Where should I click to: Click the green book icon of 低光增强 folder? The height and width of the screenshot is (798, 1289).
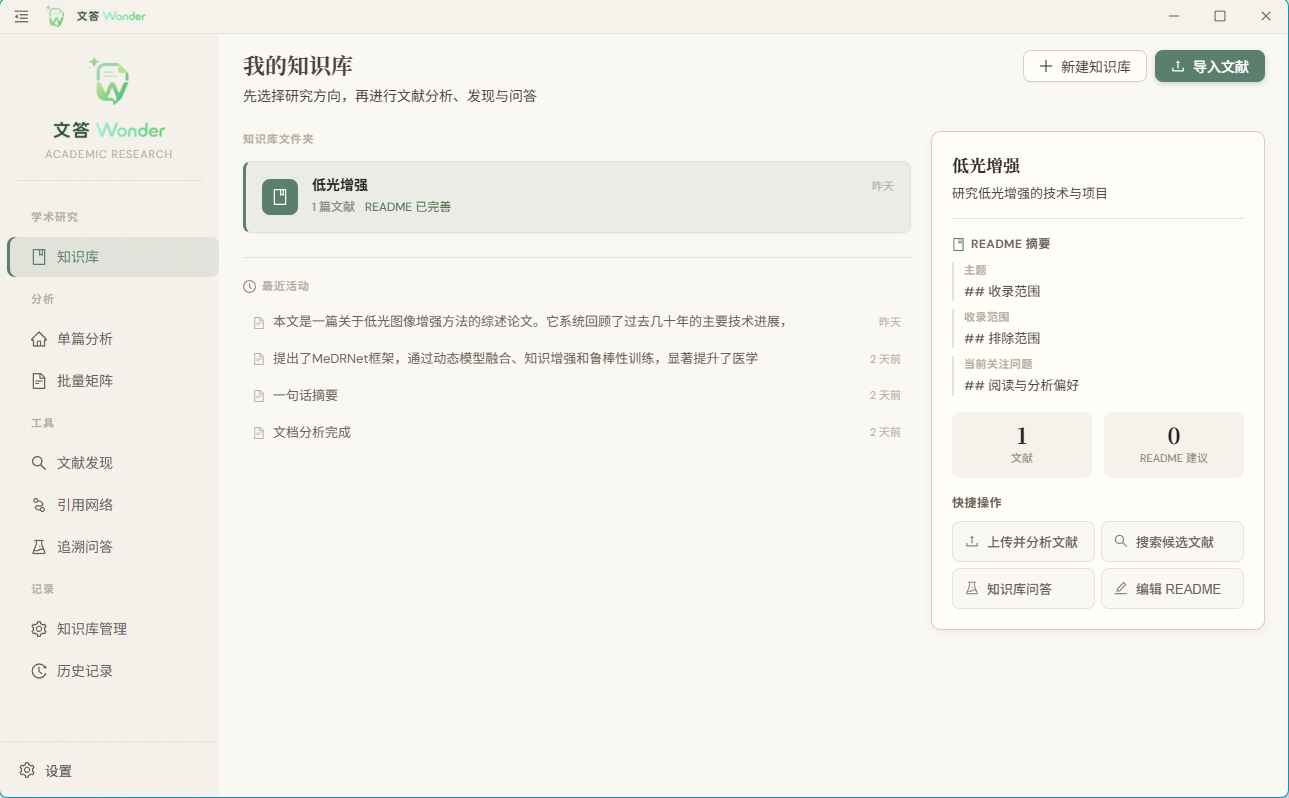click(x=280, y=197)
